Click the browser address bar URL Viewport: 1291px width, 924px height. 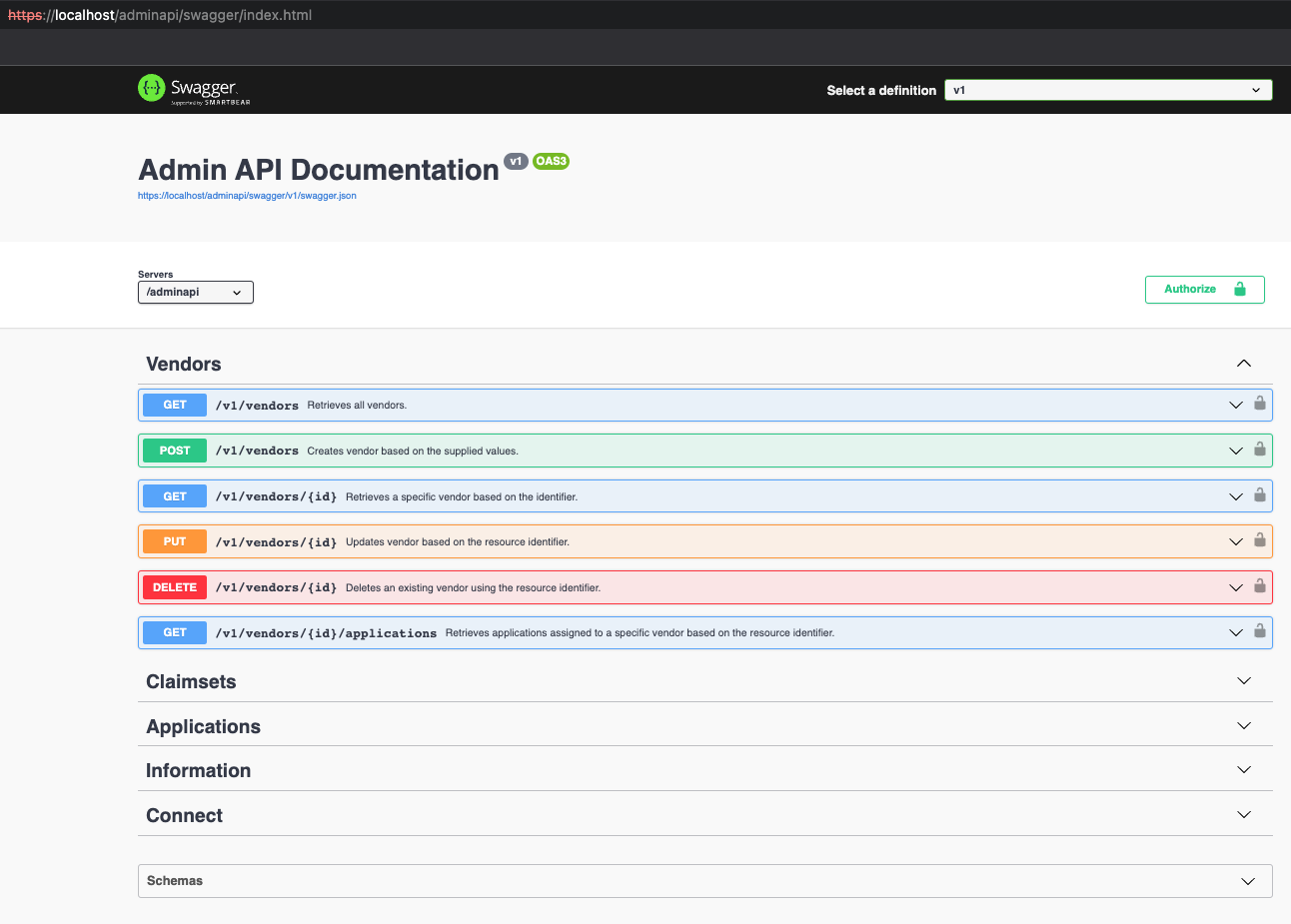(x=160, y=15)
